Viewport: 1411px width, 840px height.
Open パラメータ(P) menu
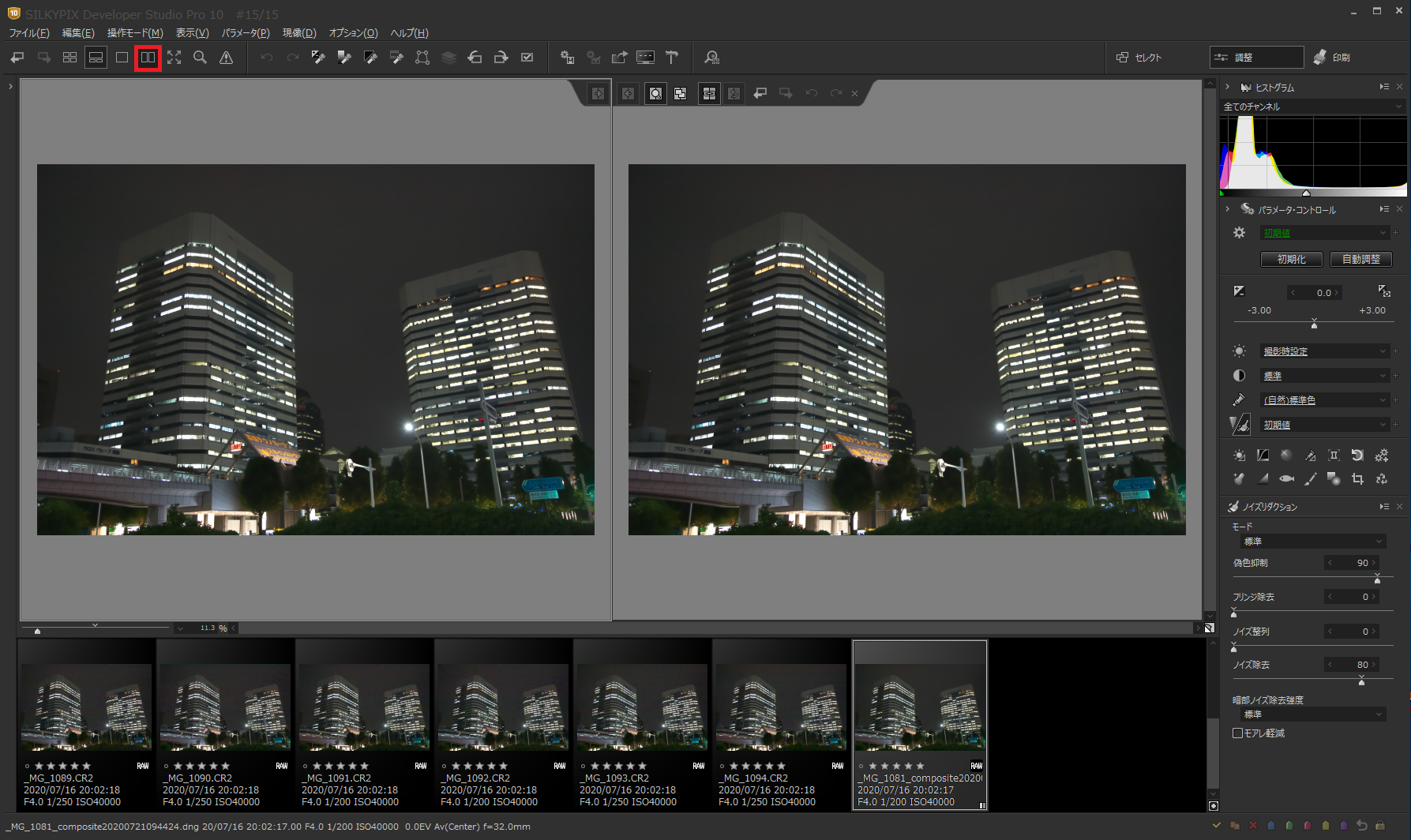click(x=246, y=33)
